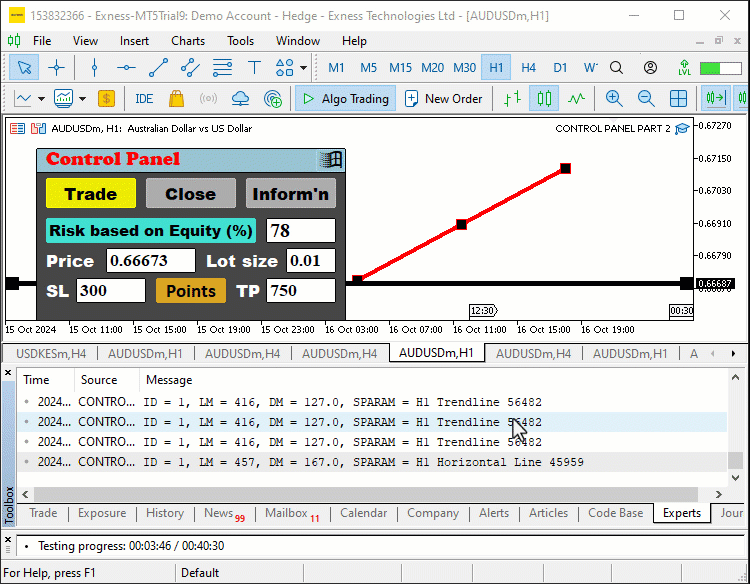The image size is (750, 584).
Task: Zoom in on the chart
Action: [614, 99]
